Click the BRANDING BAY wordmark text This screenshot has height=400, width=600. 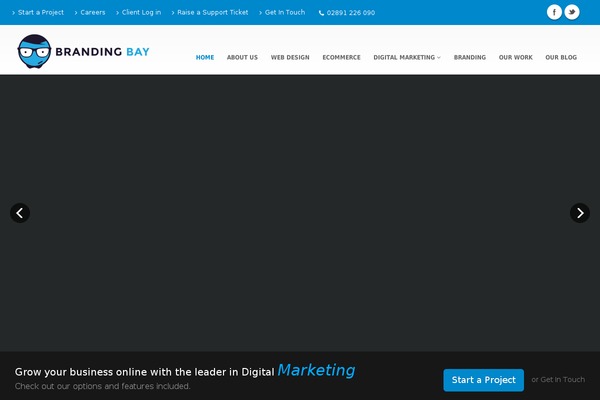click(103, 52)
